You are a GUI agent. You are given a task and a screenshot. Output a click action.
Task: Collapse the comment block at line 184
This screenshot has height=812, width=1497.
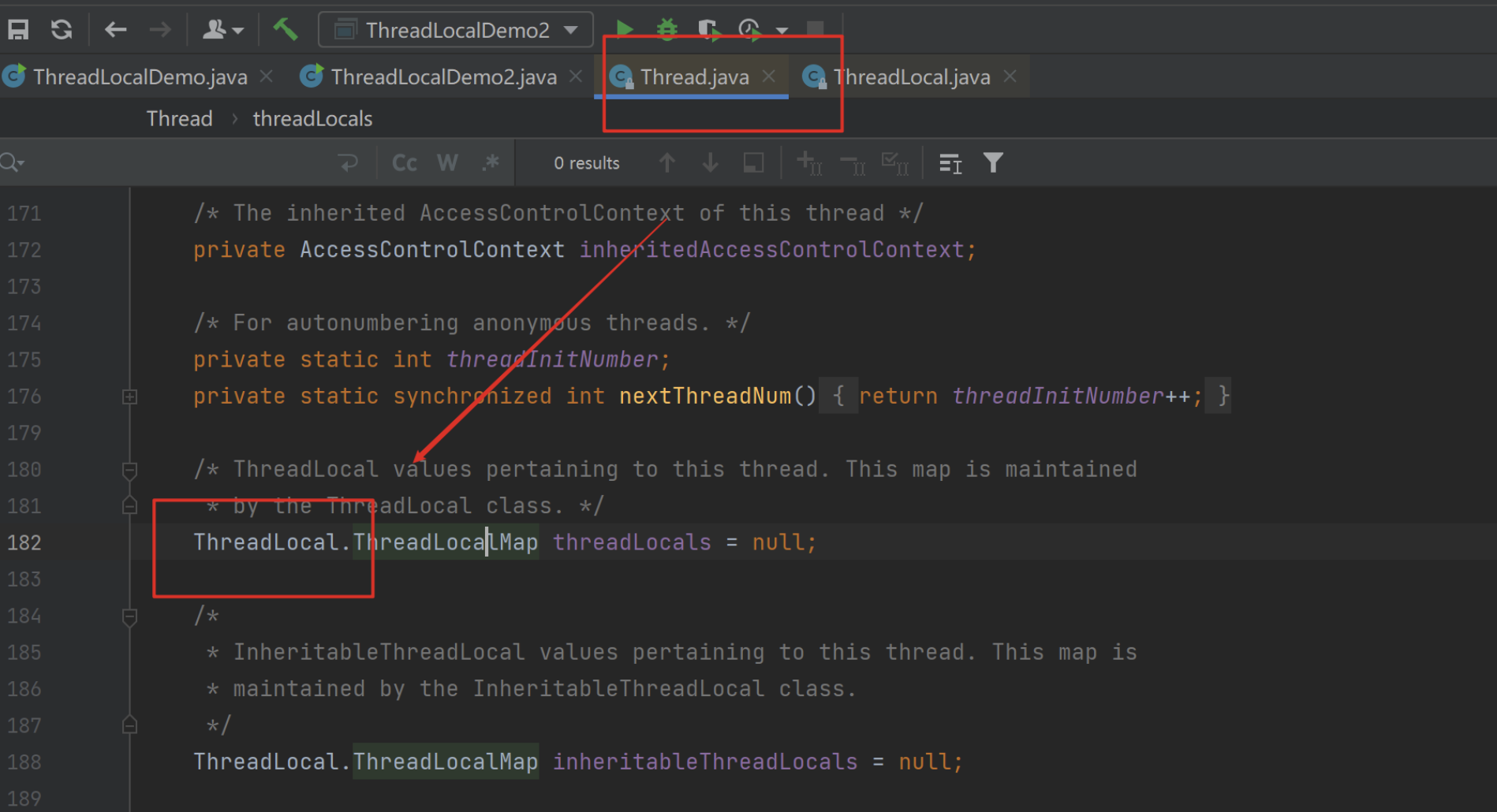(130, 616)
